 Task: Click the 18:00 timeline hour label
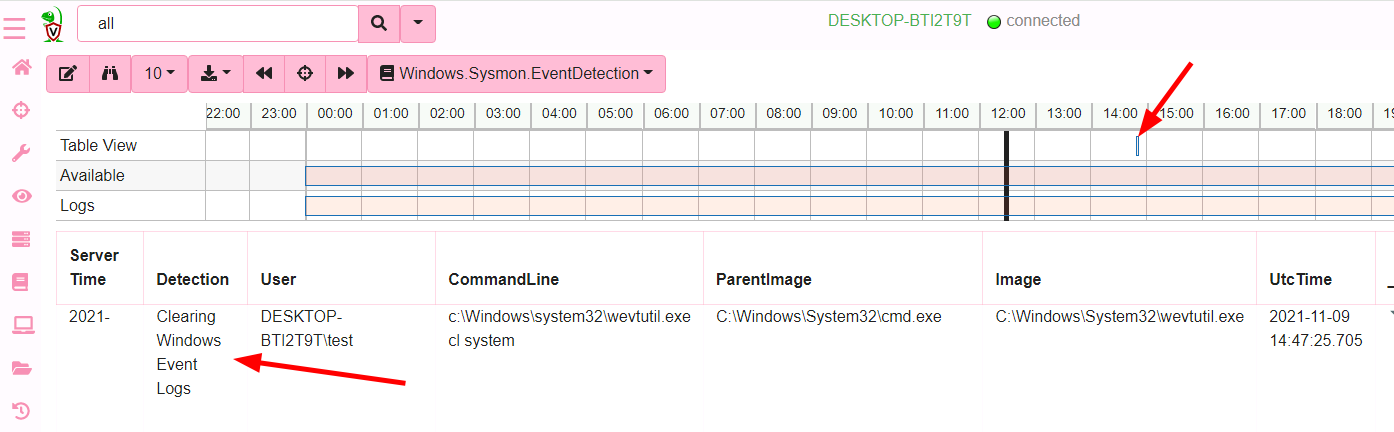coord(1344,114)
